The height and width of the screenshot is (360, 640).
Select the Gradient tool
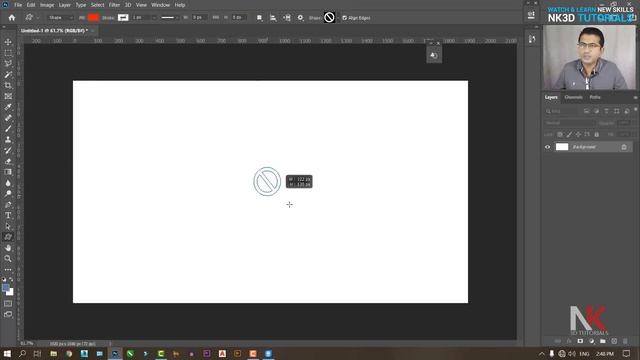click(x=8, y=172)
